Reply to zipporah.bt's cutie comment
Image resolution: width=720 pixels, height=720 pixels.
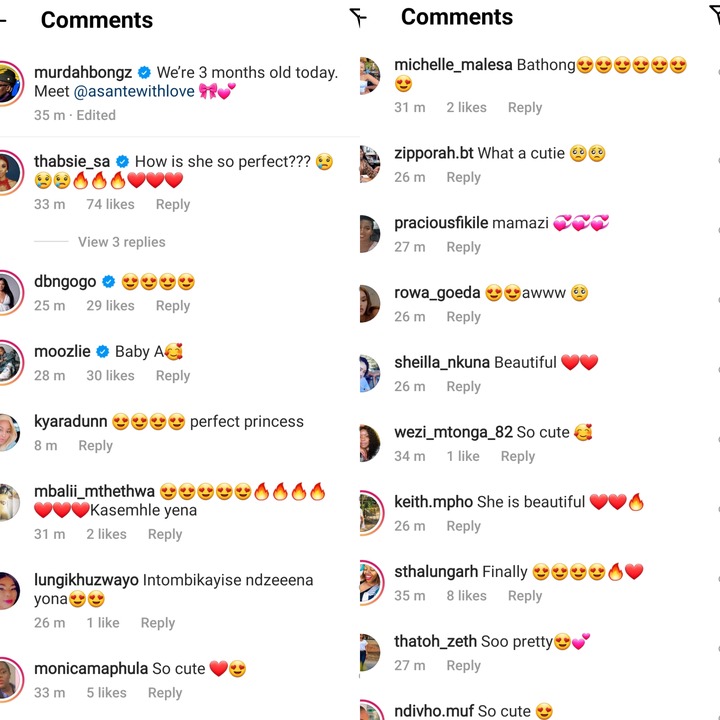(463, 177)
